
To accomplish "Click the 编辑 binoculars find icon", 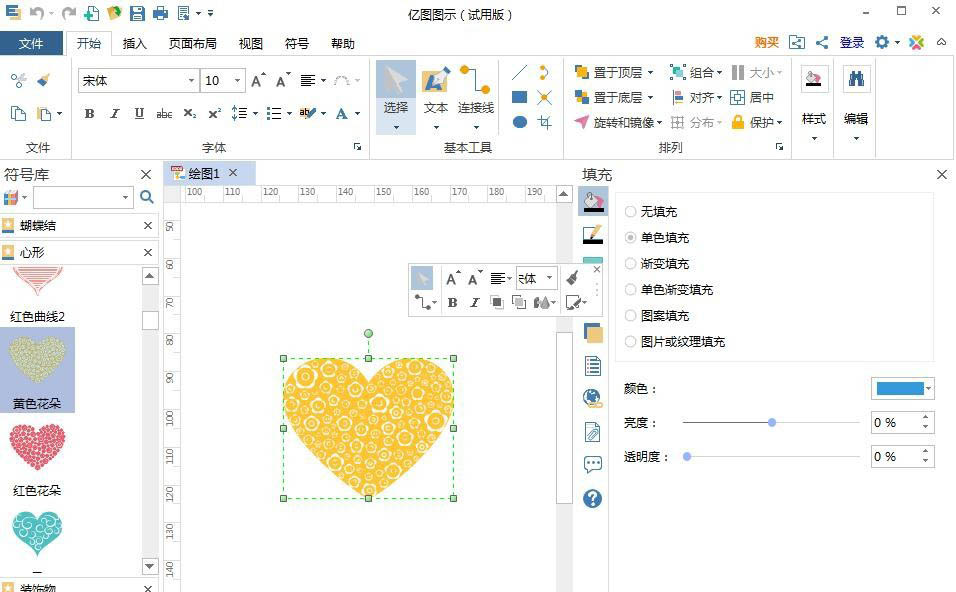I will click(856, 77).
